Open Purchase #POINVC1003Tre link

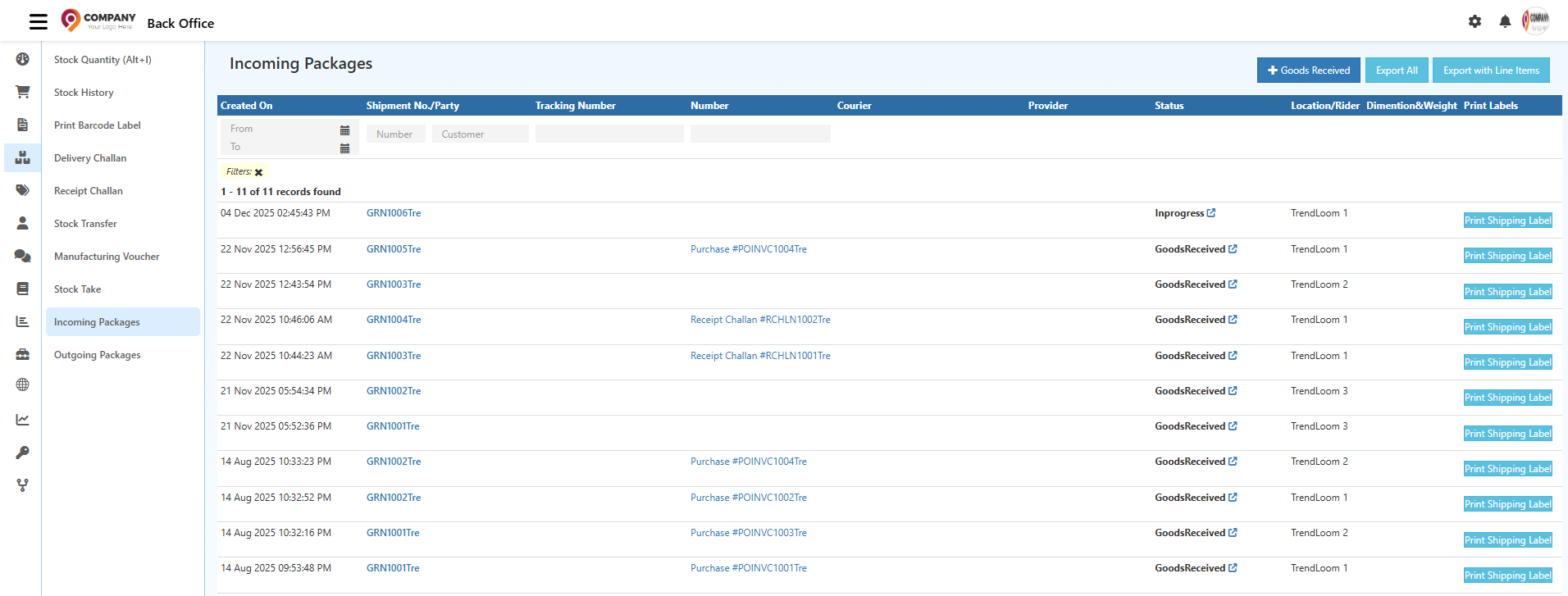(749, 533)
